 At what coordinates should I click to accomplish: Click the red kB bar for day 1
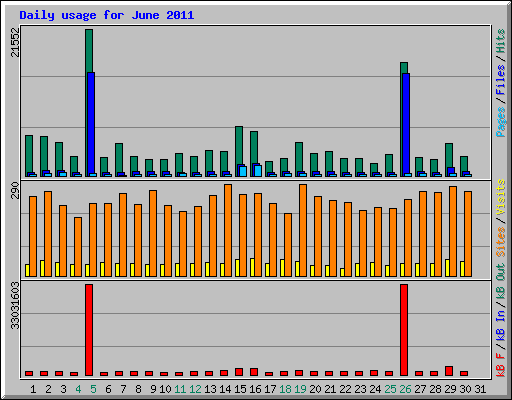[29, 374]
